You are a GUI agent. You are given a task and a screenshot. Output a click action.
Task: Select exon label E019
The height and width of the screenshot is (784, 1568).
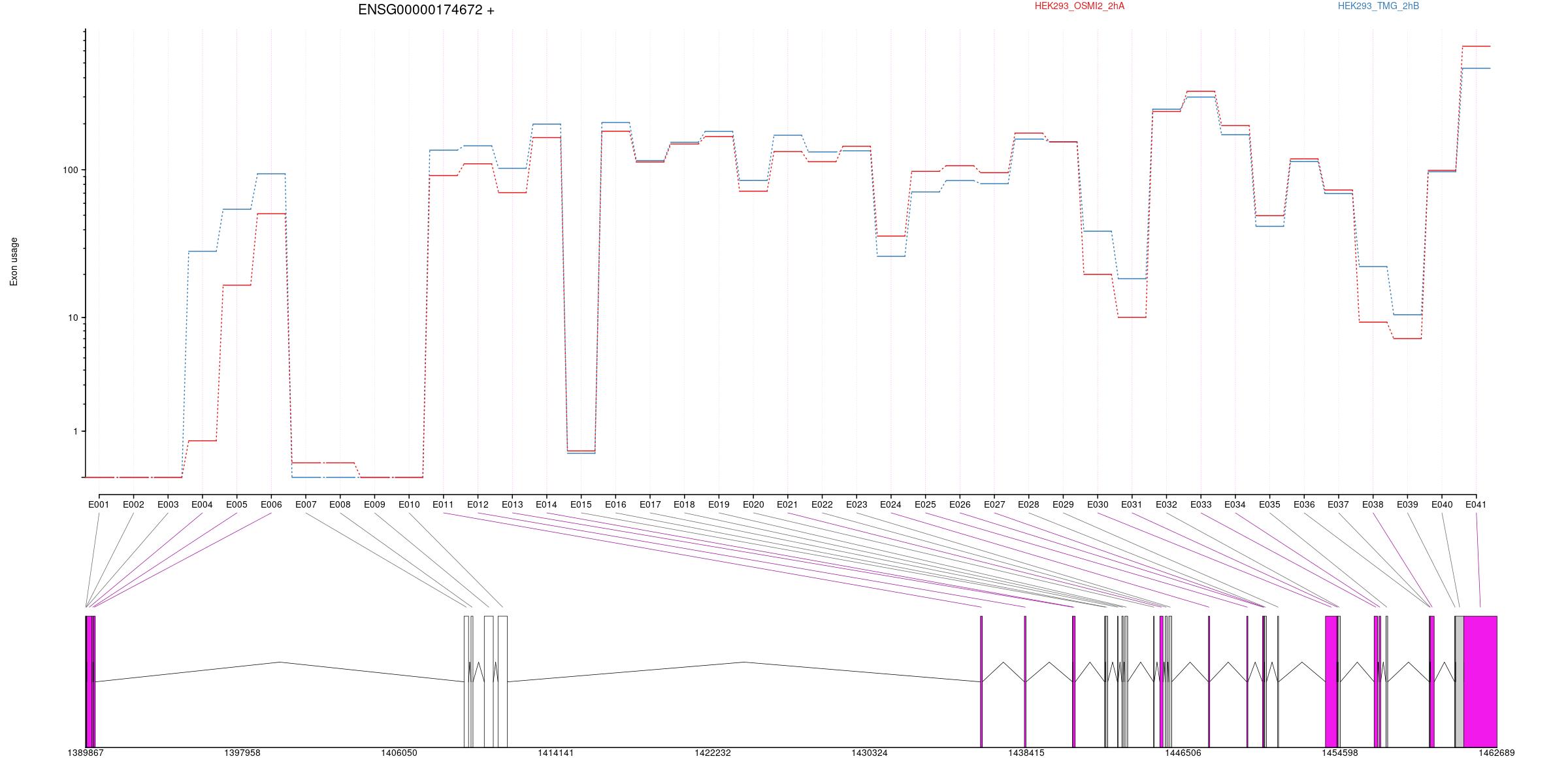click(719, 504)
